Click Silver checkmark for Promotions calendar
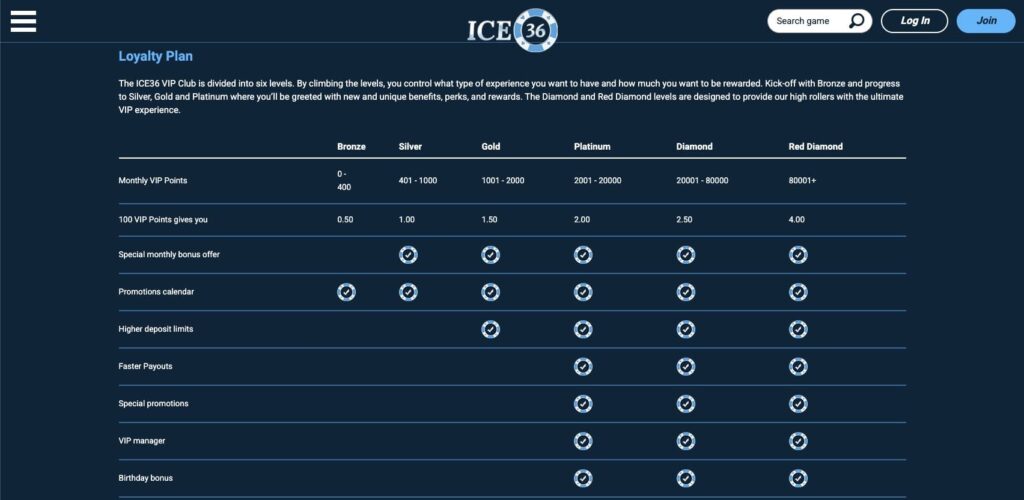The image size is (1024, 500). pos(408,292)
